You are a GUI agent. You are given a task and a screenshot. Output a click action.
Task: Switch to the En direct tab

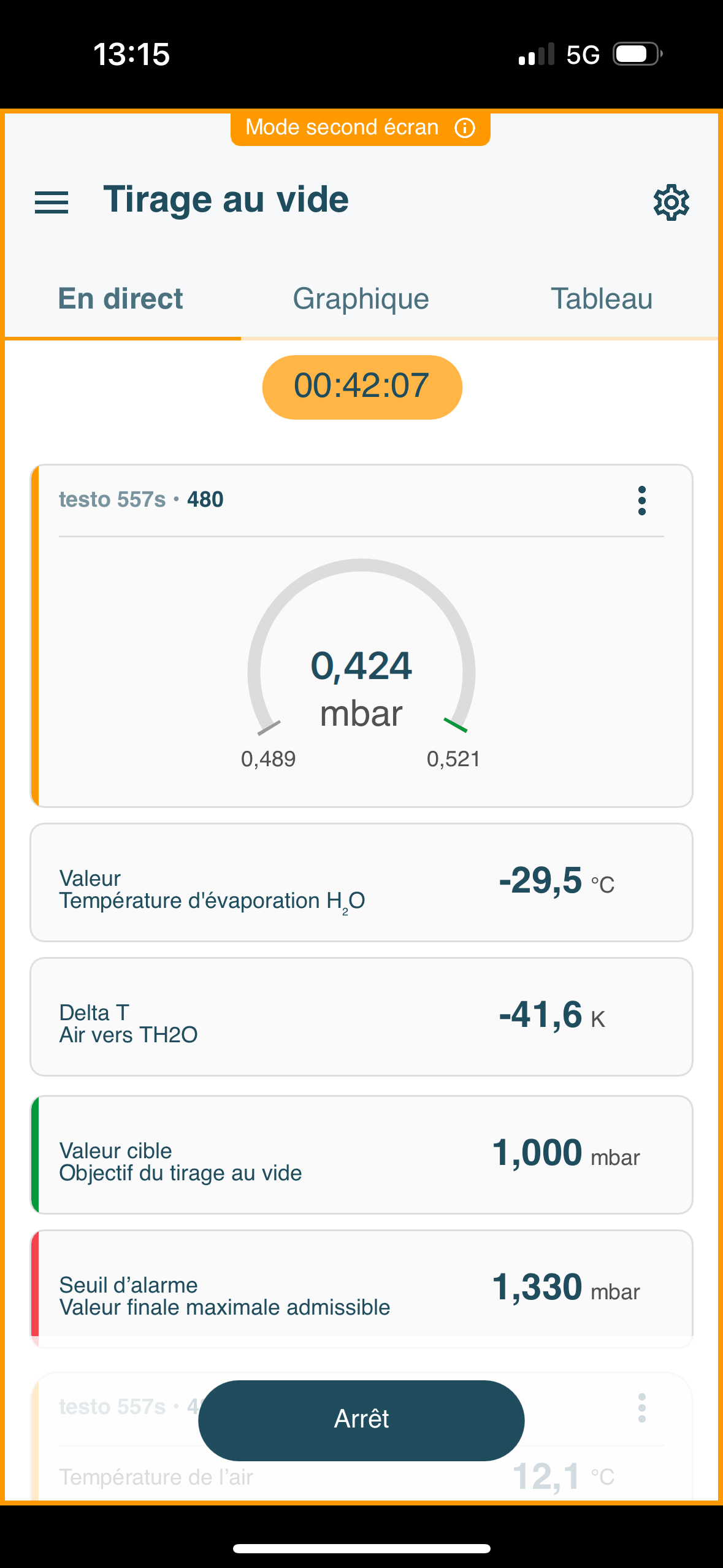[121, 299]
